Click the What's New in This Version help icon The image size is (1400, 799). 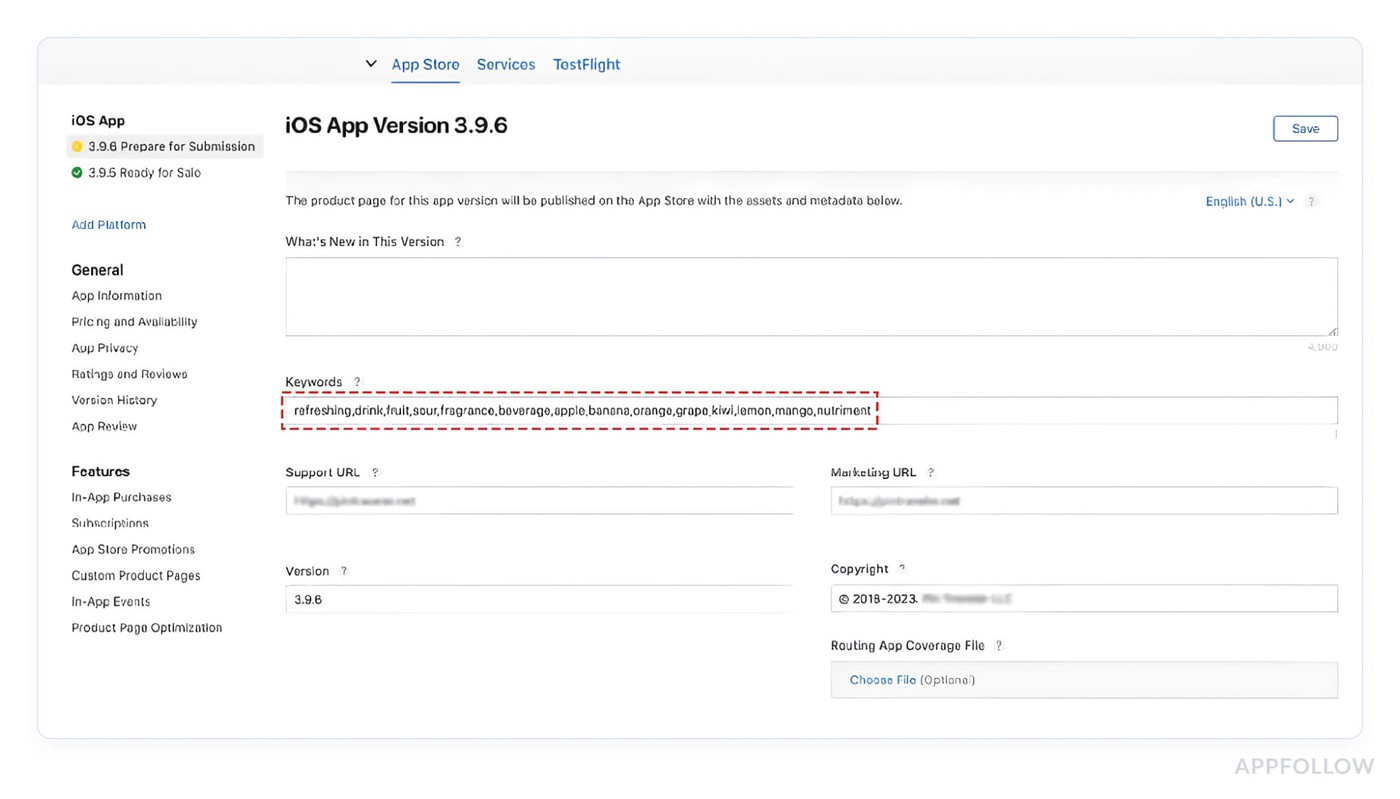(458, 241)
